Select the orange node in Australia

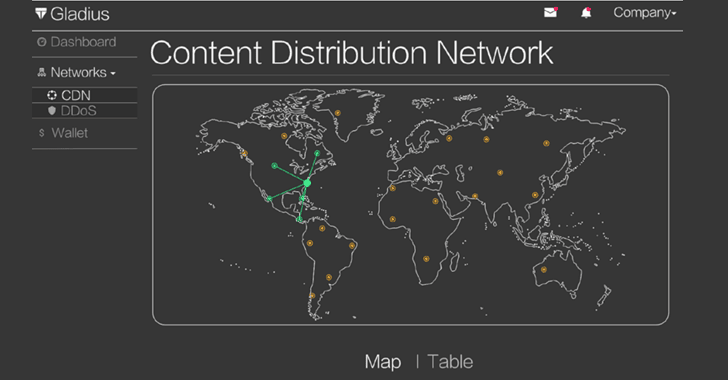tap(544, 269)
